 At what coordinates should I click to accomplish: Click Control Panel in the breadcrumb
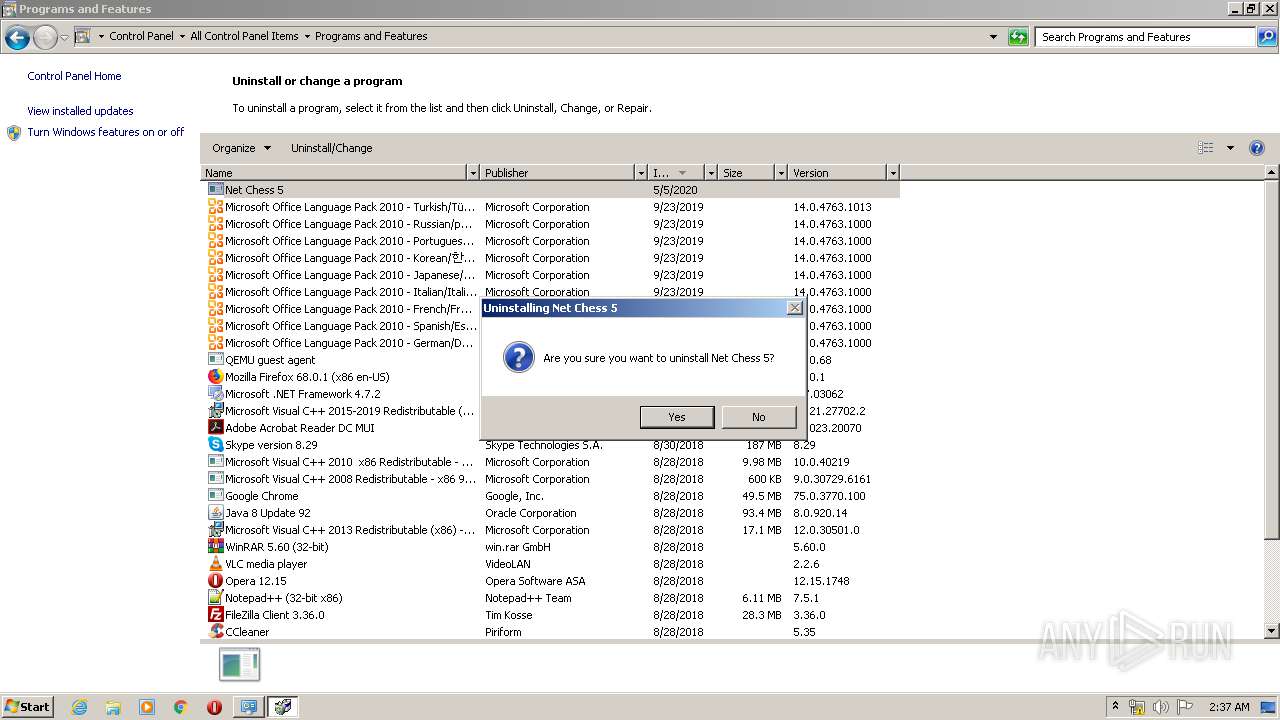(141, 36)
